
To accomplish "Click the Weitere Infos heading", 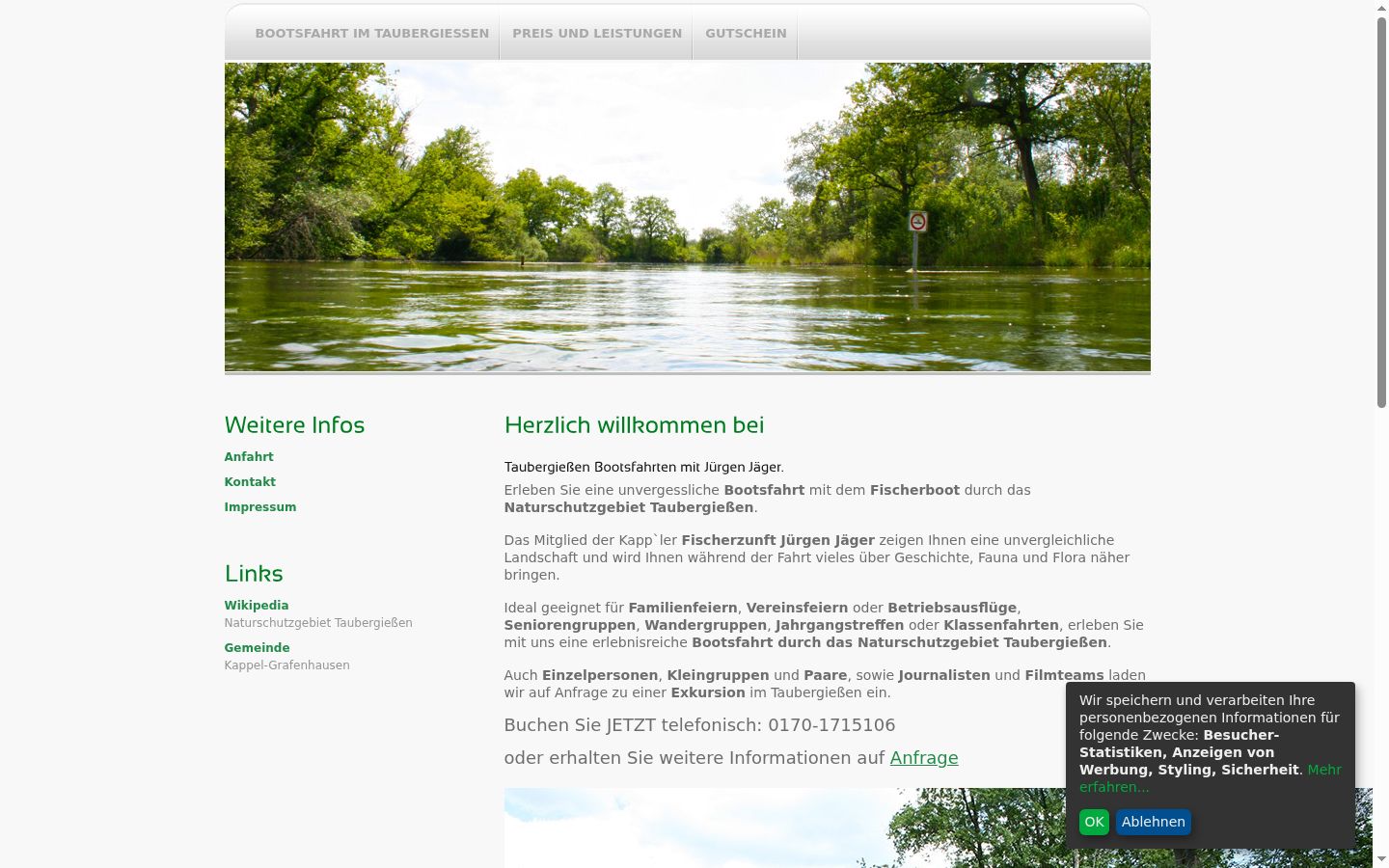I will pos(294,425).
